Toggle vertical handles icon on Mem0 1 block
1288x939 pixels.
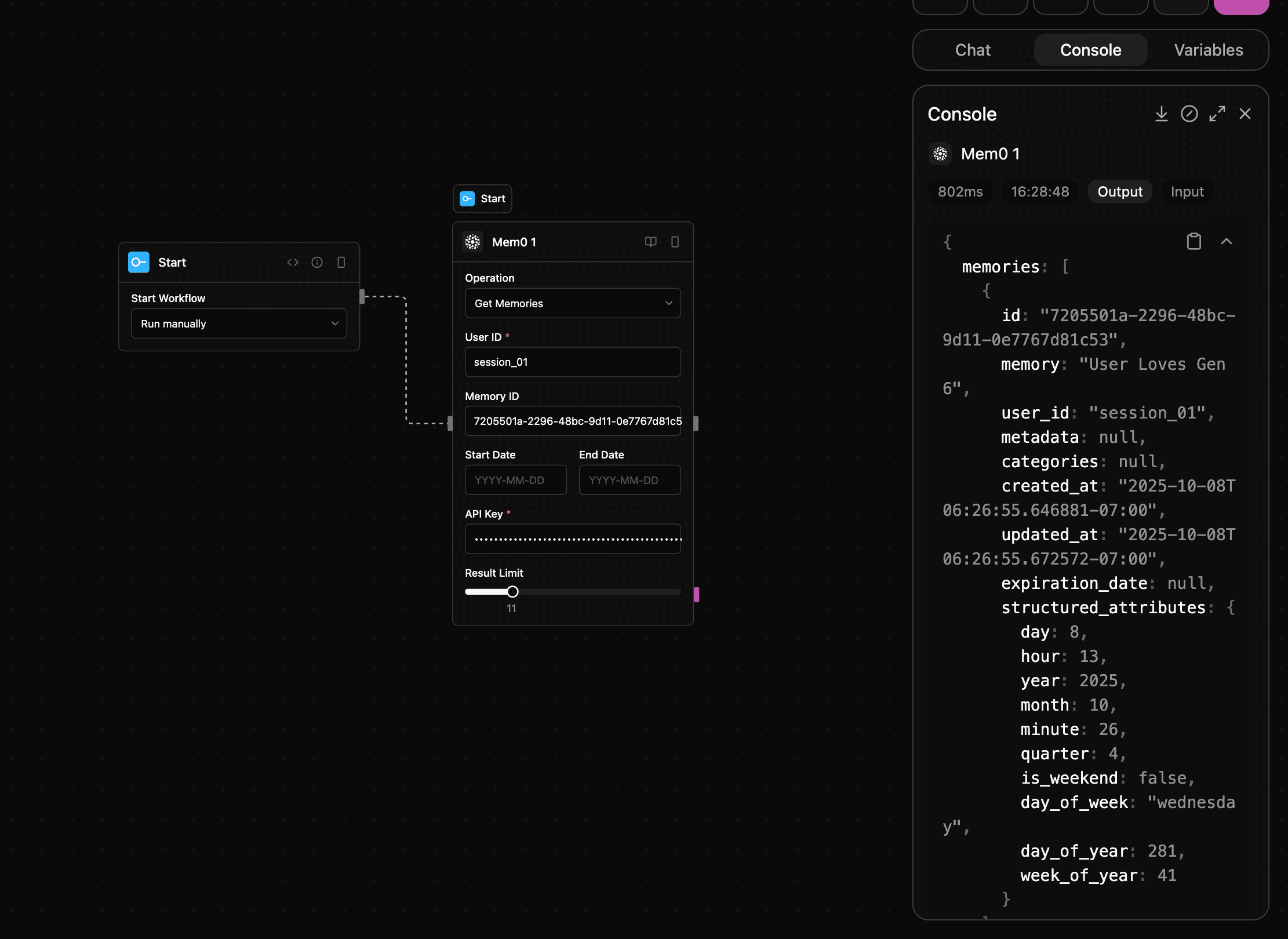coord(675,242)
